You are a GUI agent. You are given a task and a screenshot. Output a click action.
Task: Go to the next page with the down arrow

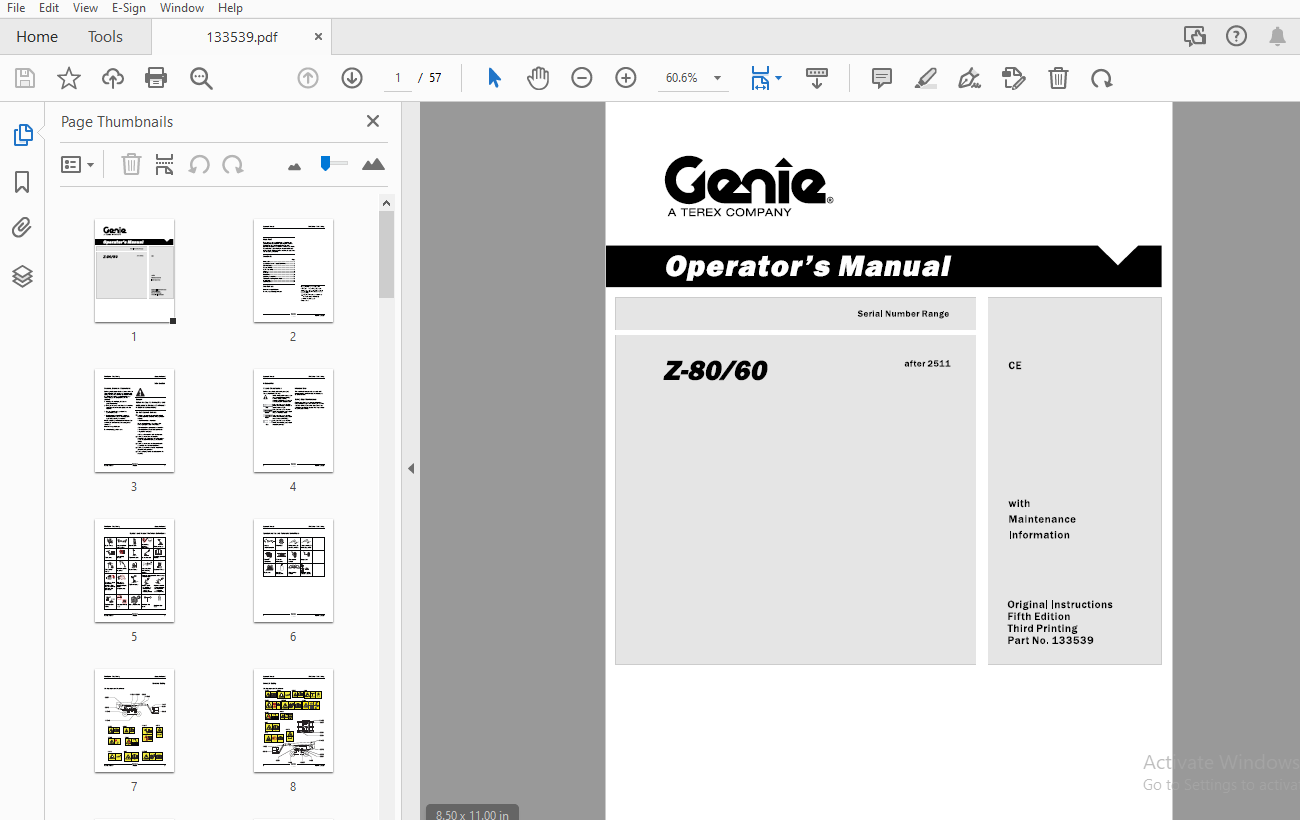click(x=352, y=78)
